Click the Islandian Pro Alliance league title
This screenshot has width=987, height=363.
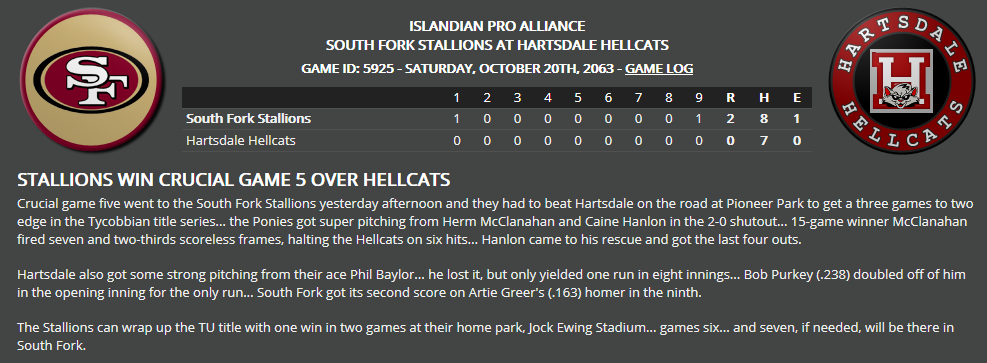tap(497, 26)
